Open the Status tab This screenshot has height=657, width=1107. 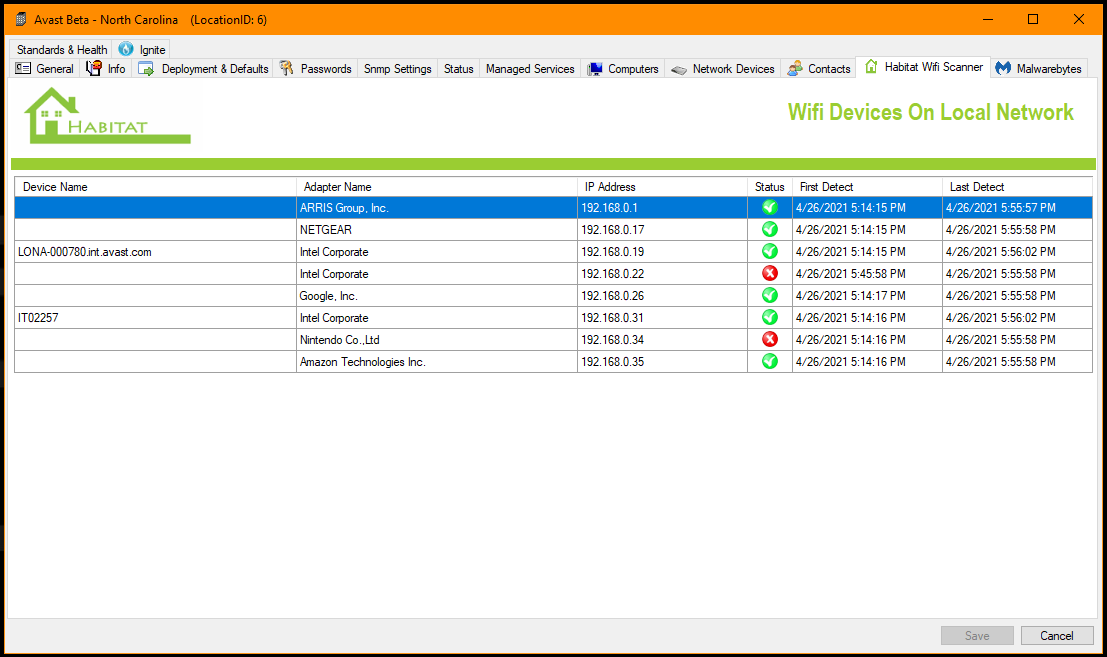coord(458,68)
